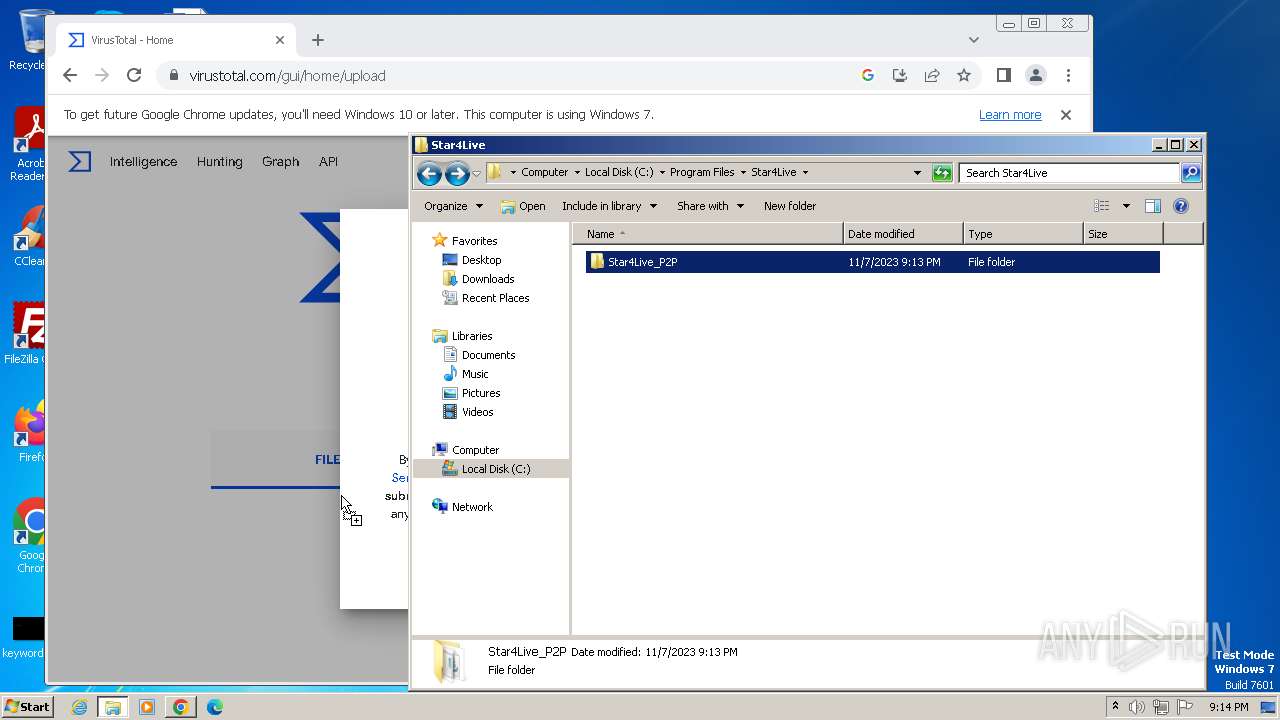1280x720 pixels.
Task: Click New folder in the Explorer toolbar
Action: tap(790, 206)
